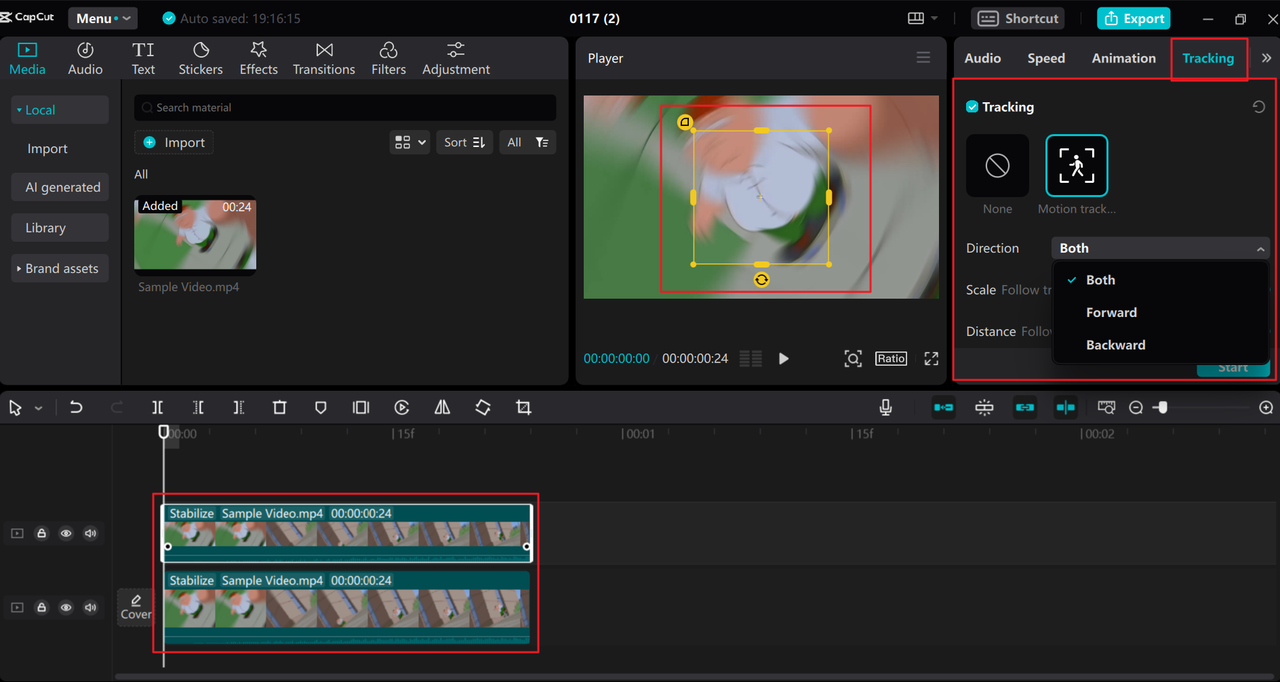Click the Shortcut button

(x=1017, y=18)
